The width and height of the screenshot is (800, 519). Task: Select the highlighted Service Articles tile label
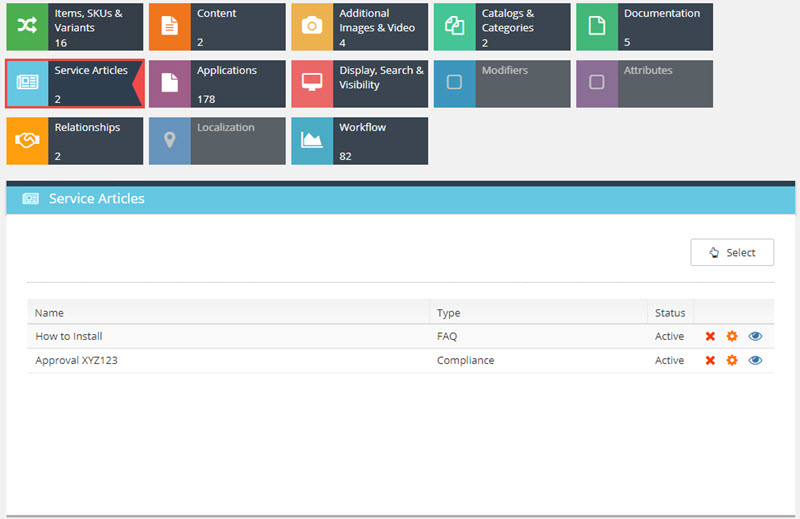click(x=91, y=70)
